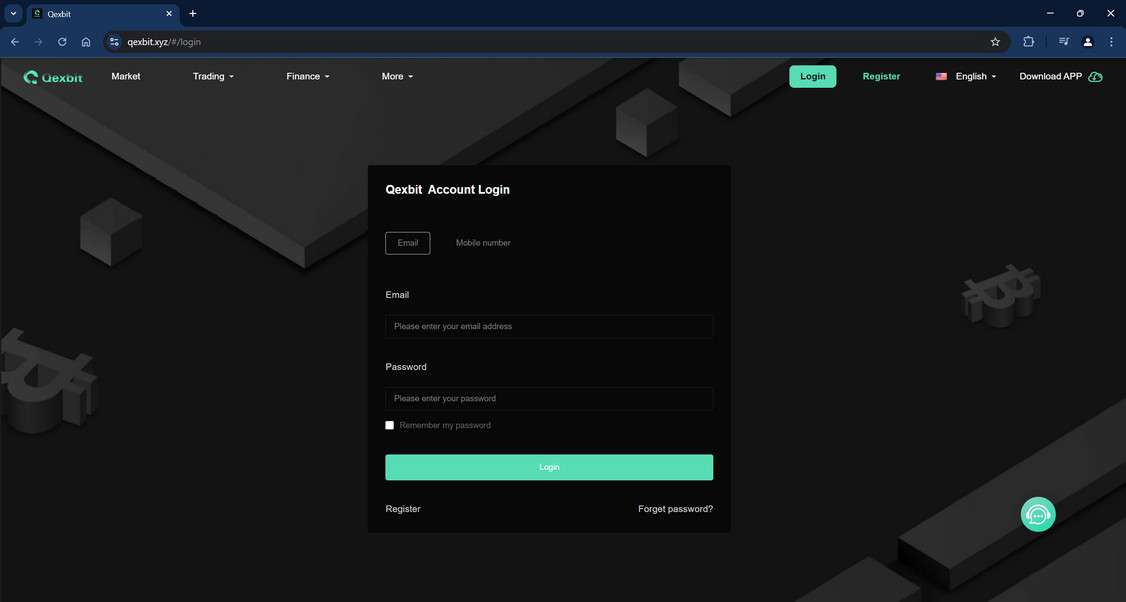Open the Download APP cloud icon
This screenshot has height=602, width=1126.
[1094, 76]
